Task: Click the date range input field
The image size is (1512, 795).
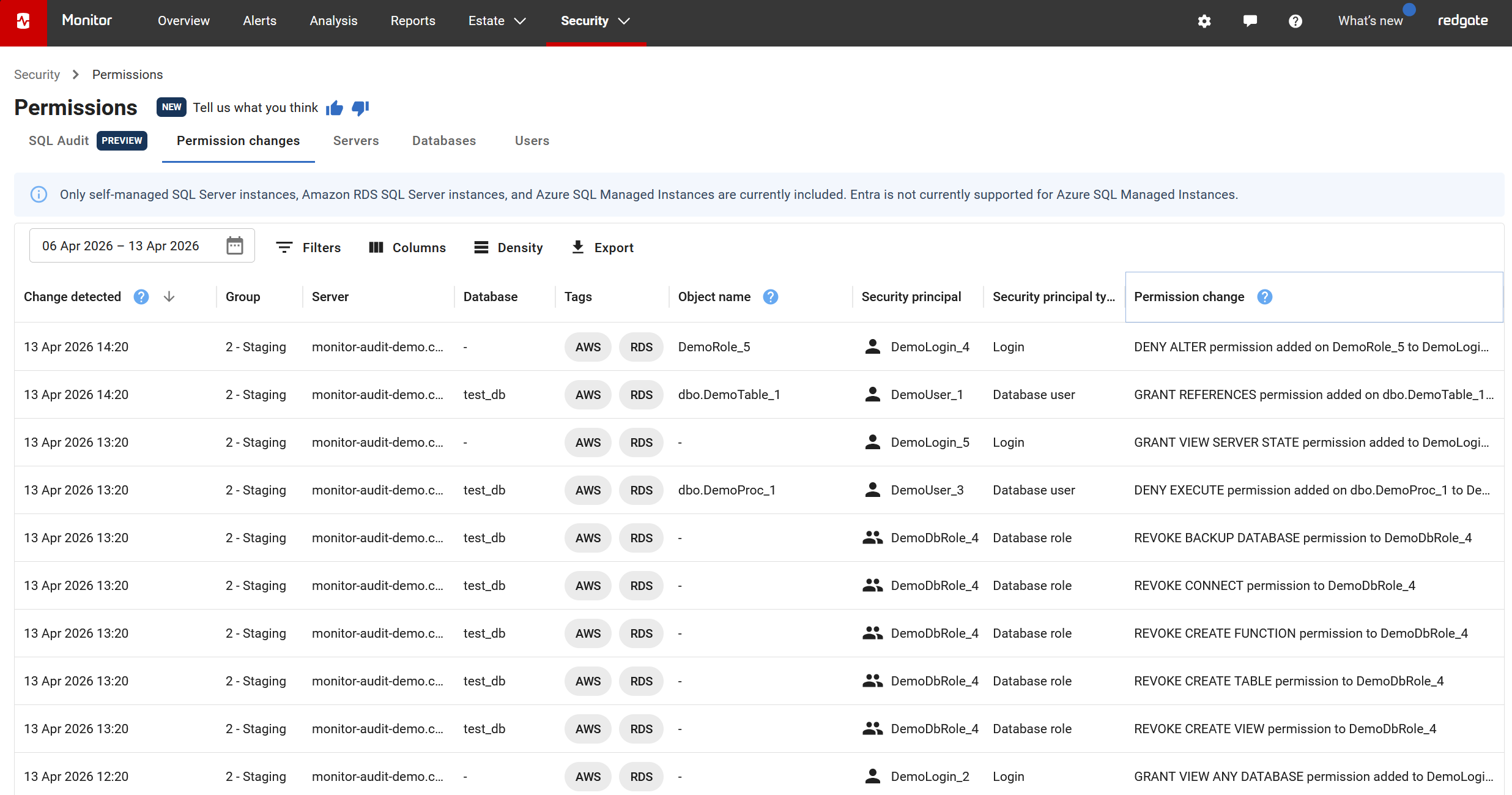Action: pos(121,246)
